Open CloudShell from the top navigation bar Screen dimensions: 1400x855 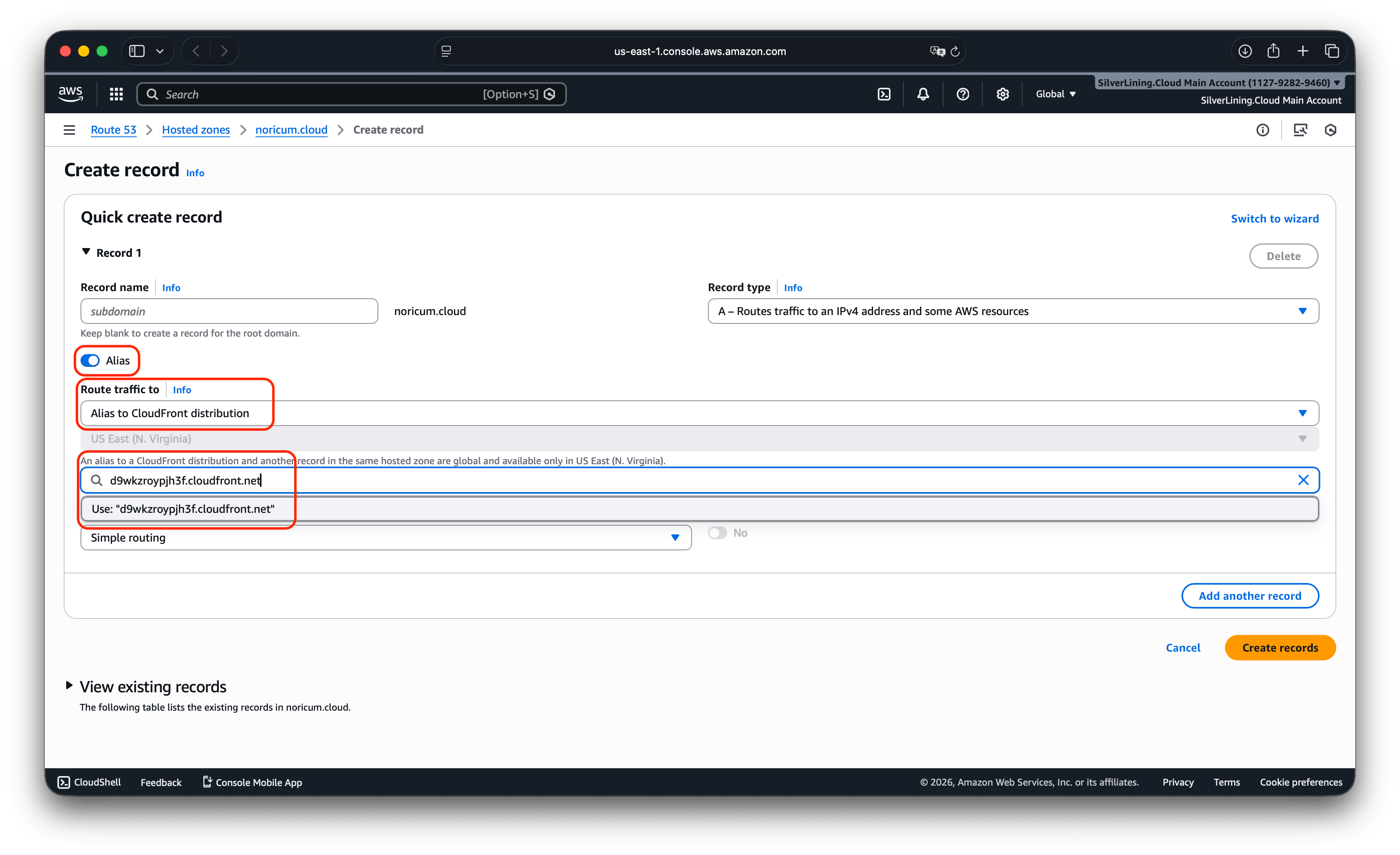pyautogui.click(x=884, y=95)
